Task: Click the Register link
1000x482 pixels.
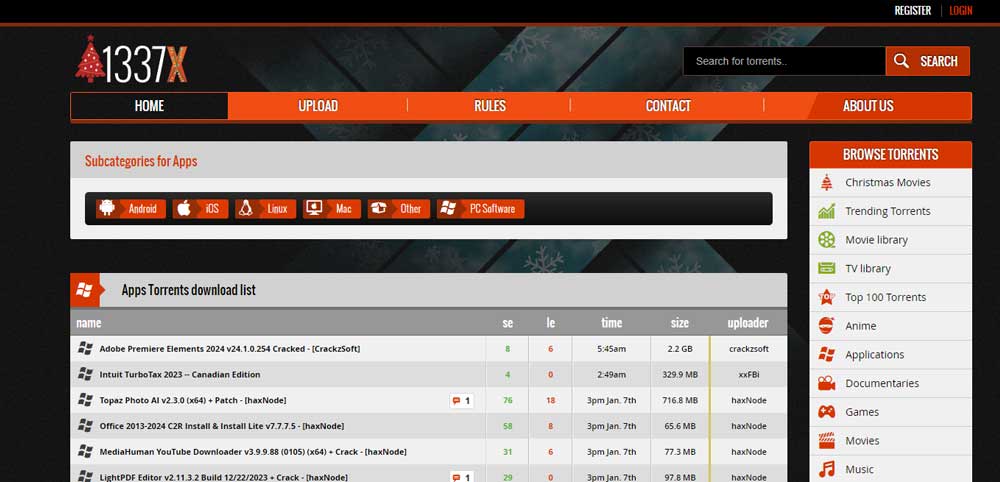Action: click(912, 11)
